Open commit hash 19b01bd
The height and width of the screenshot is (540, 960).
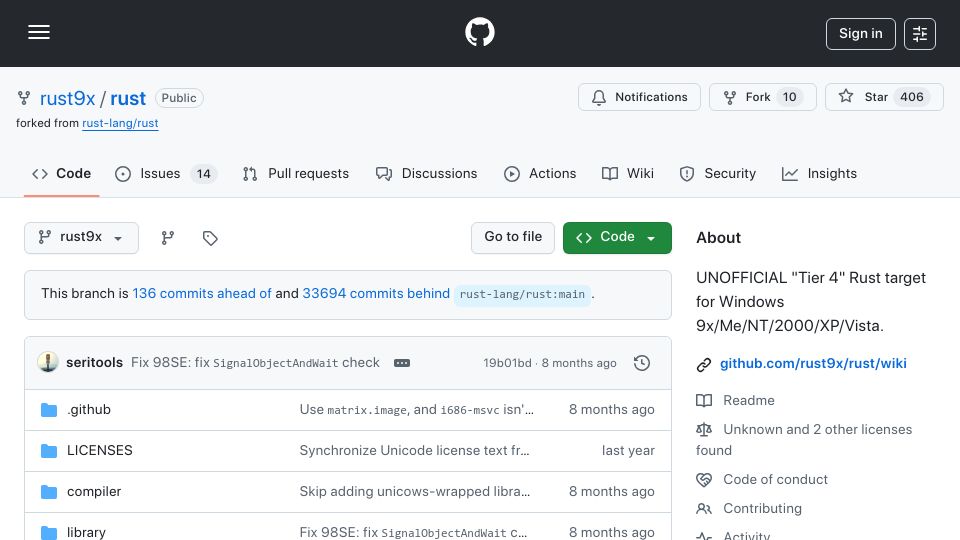coord(507,363)
